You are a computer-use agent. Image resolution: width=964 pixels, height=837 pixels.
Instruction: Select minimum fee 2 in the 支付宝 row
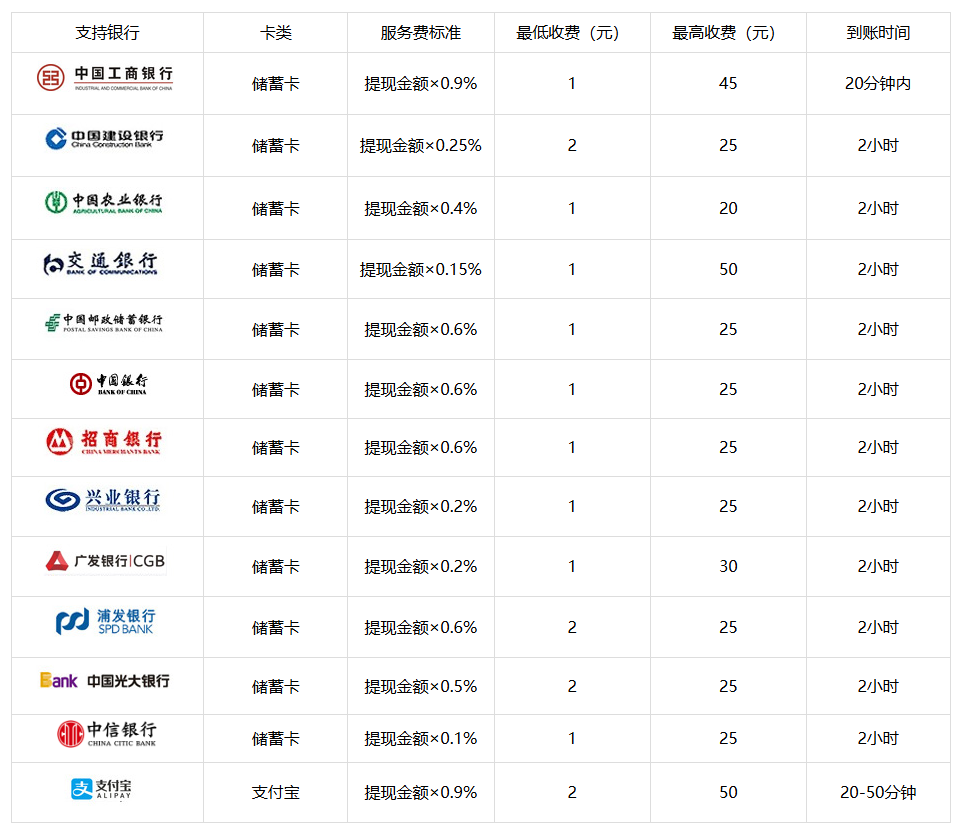(x=572, y=792)
